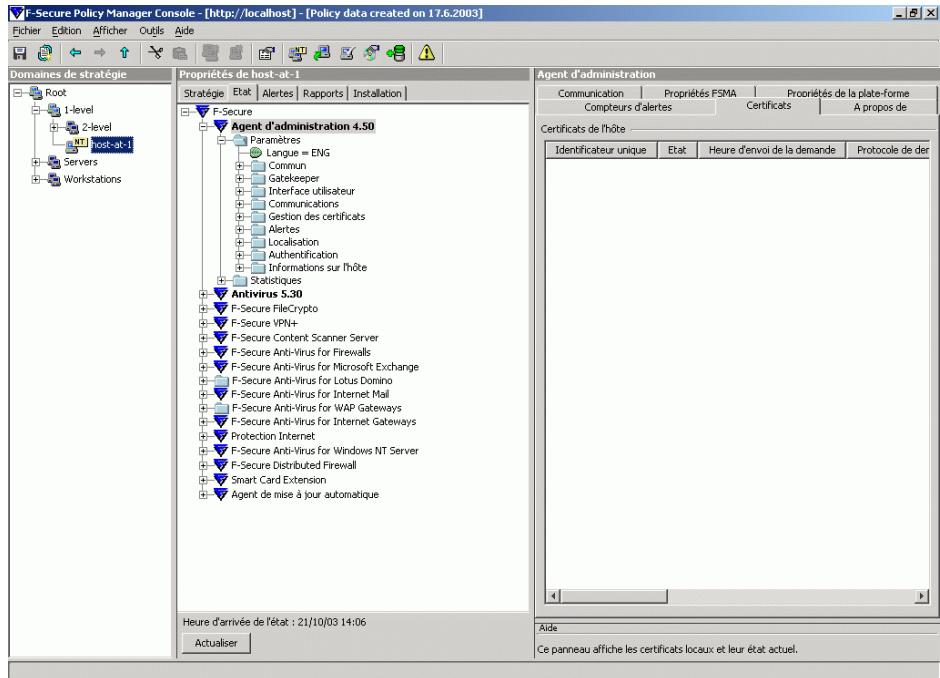The height and width of the screenshot is (678, 940).
Task: Click the NT host icon beside host-at-1
Action: [x=77, y=144]
